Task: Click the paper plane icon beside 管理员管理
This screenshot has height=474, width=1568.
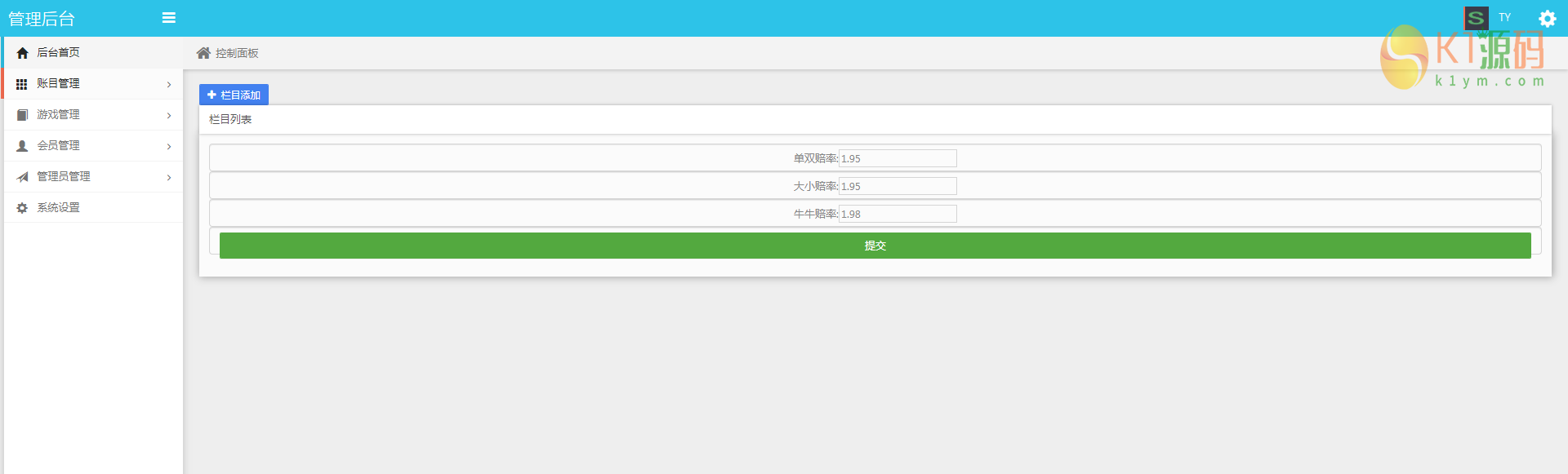Action: click(x=22, y=177)
